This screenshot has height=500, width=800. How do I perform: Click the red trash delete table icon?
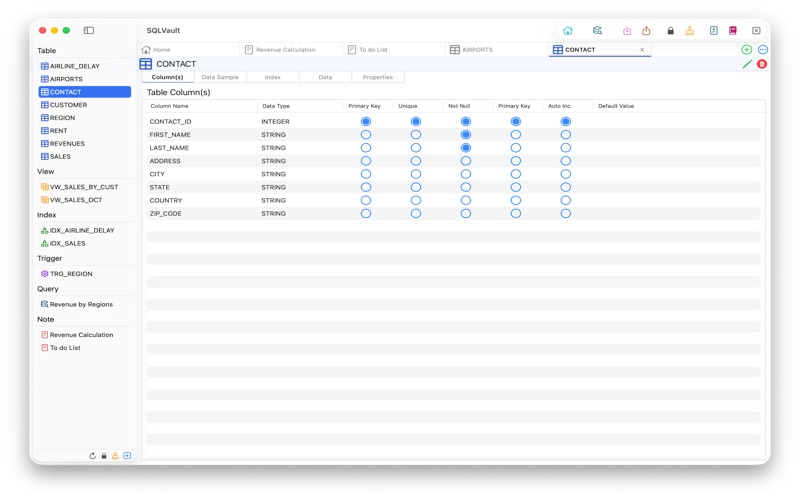click(762, 64)
